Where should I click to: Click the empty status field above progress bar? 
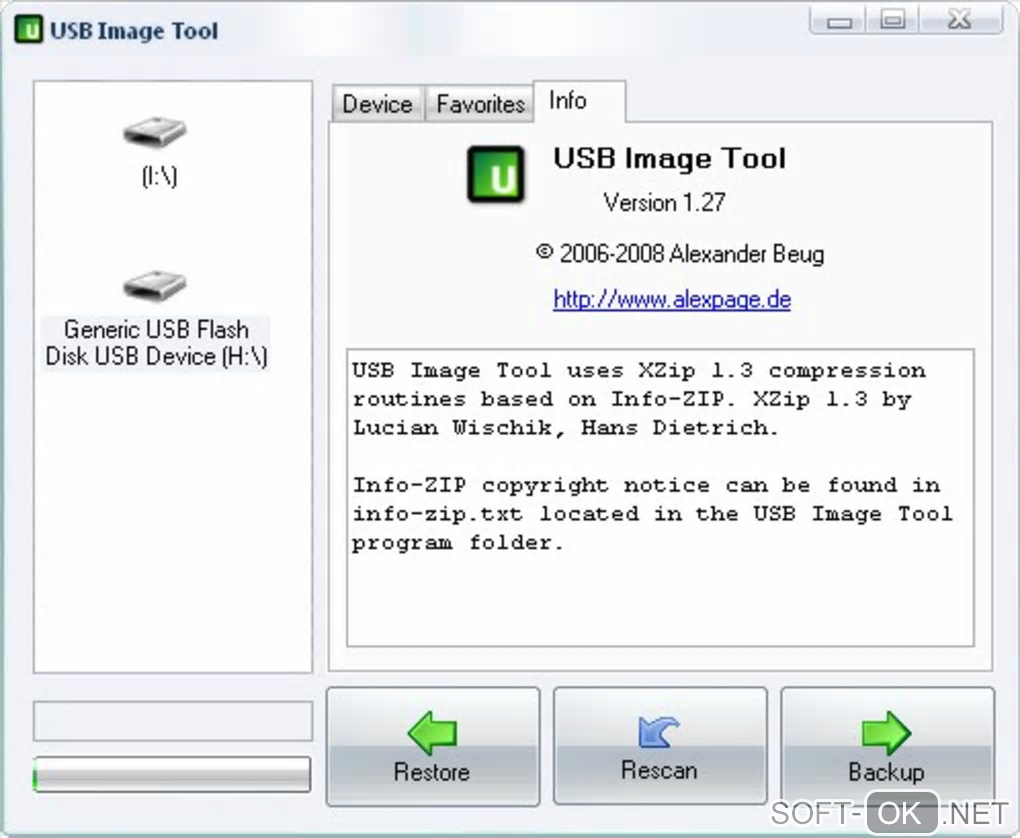172,721
